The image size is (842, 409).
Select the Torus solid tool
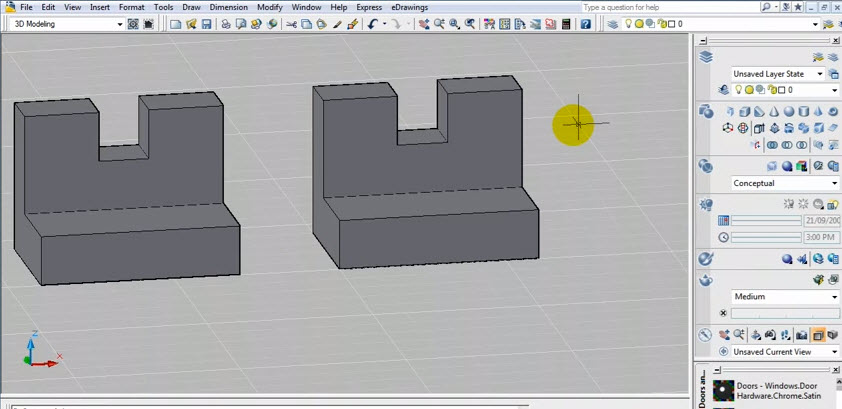(x=833, y=112)
